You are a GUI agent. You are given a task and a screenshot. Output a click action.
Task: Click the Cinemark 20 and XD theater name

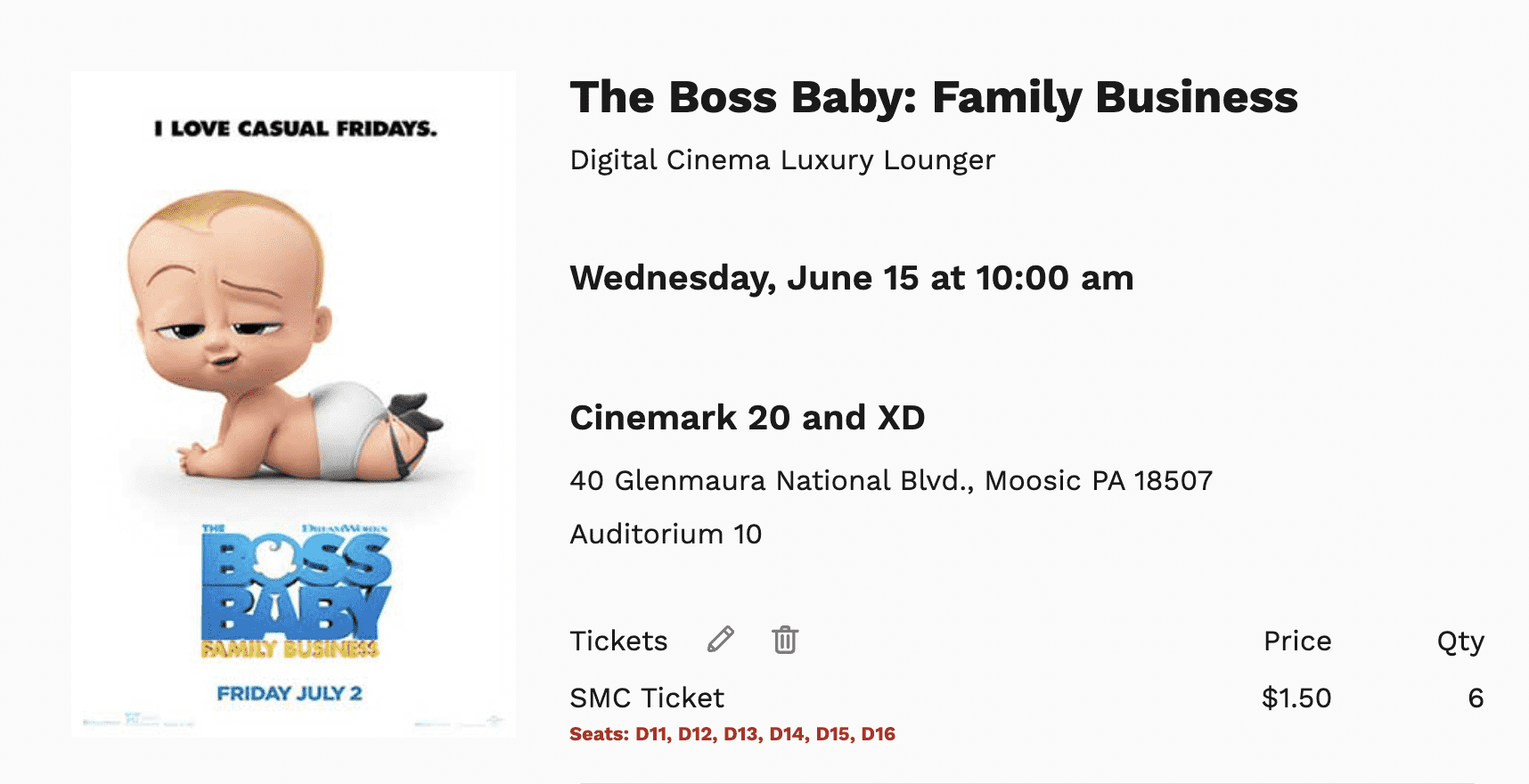click(748, 418)
